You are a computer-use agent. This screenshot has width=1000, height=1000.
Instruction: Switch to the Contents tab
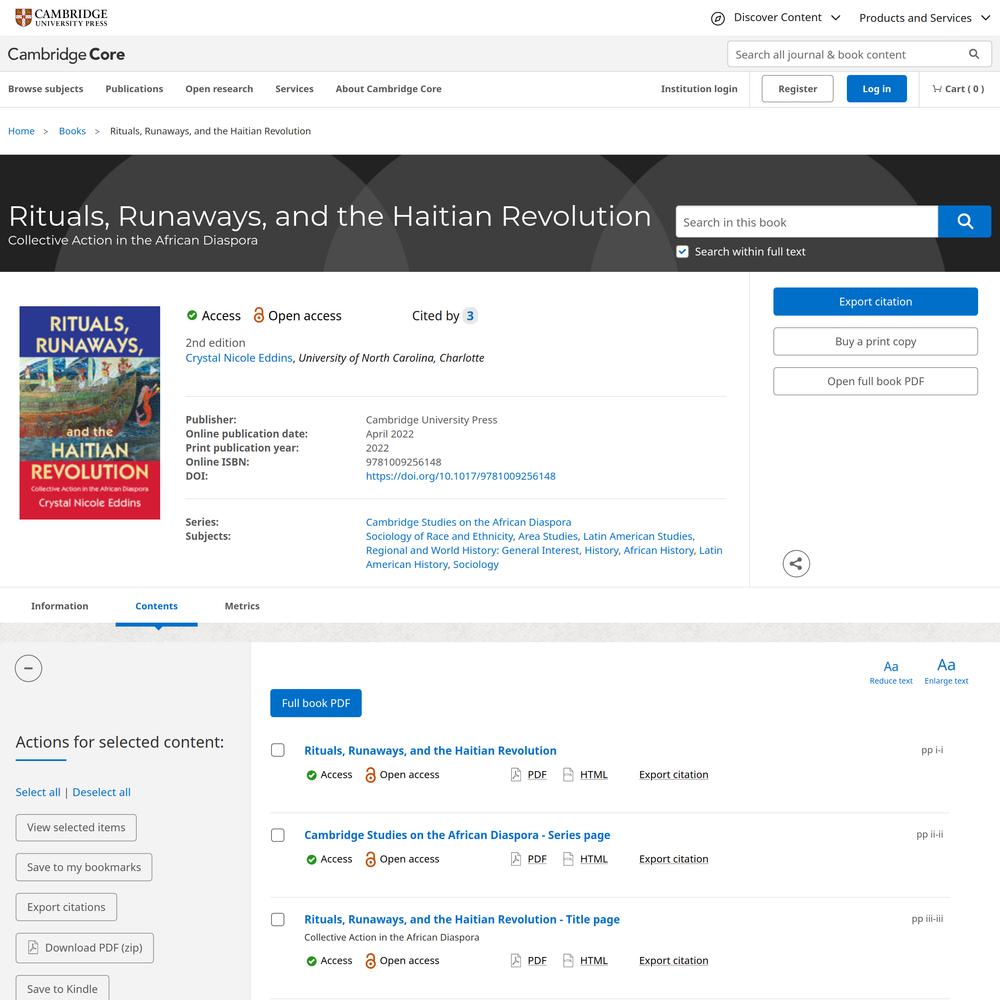(x=156, y=606)
